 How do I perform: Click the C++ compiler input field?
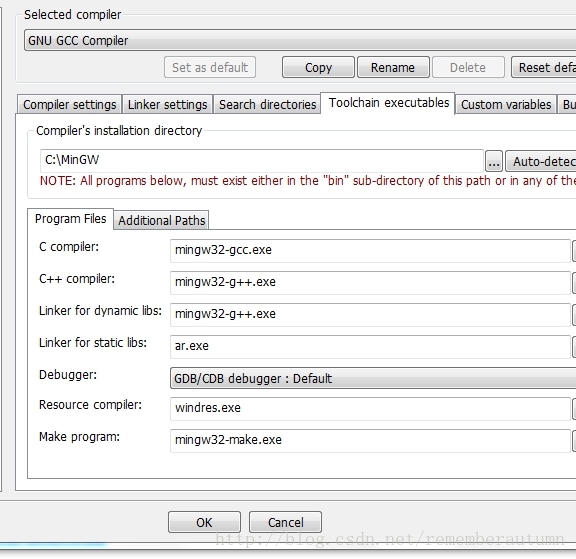click(370, 282)
